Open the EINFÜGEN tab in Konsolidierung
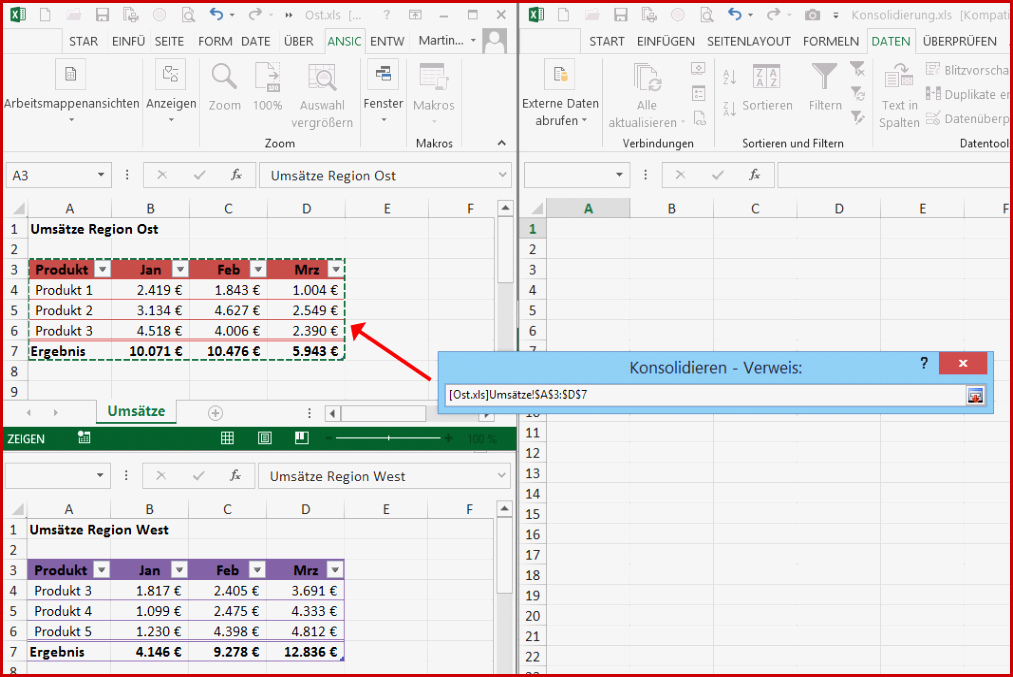This screenshot has height=677, width=1013. click(665, 41)
